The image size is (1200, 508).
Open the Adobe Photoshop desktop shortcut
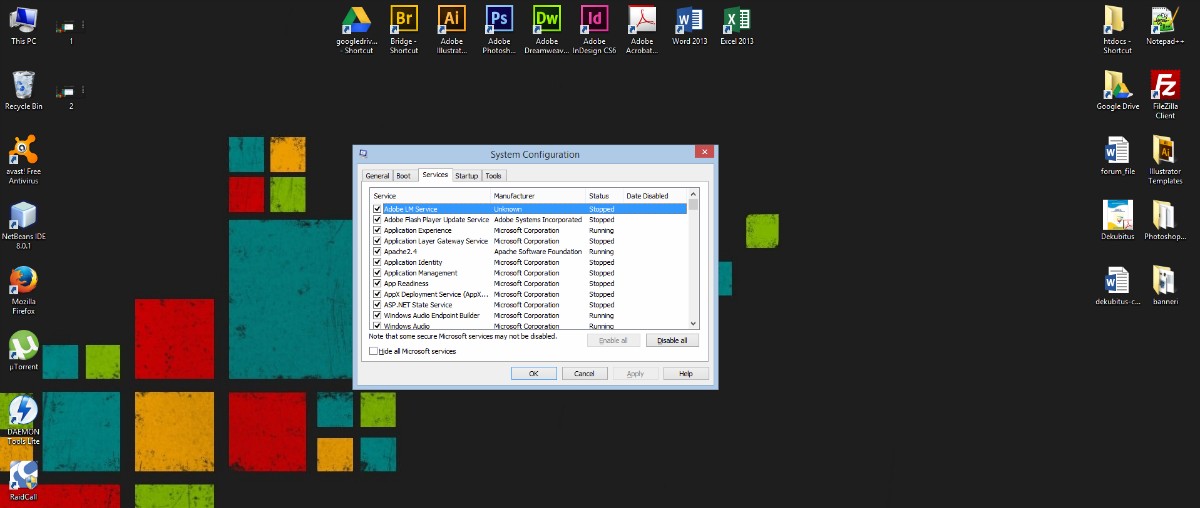tap(499, 20)
